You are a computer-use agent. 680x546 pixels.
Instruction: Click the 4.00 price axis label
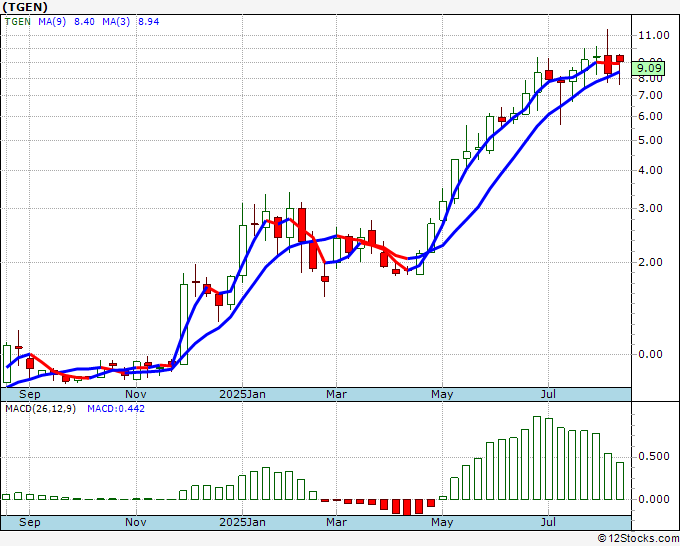(x=650, y=170)
